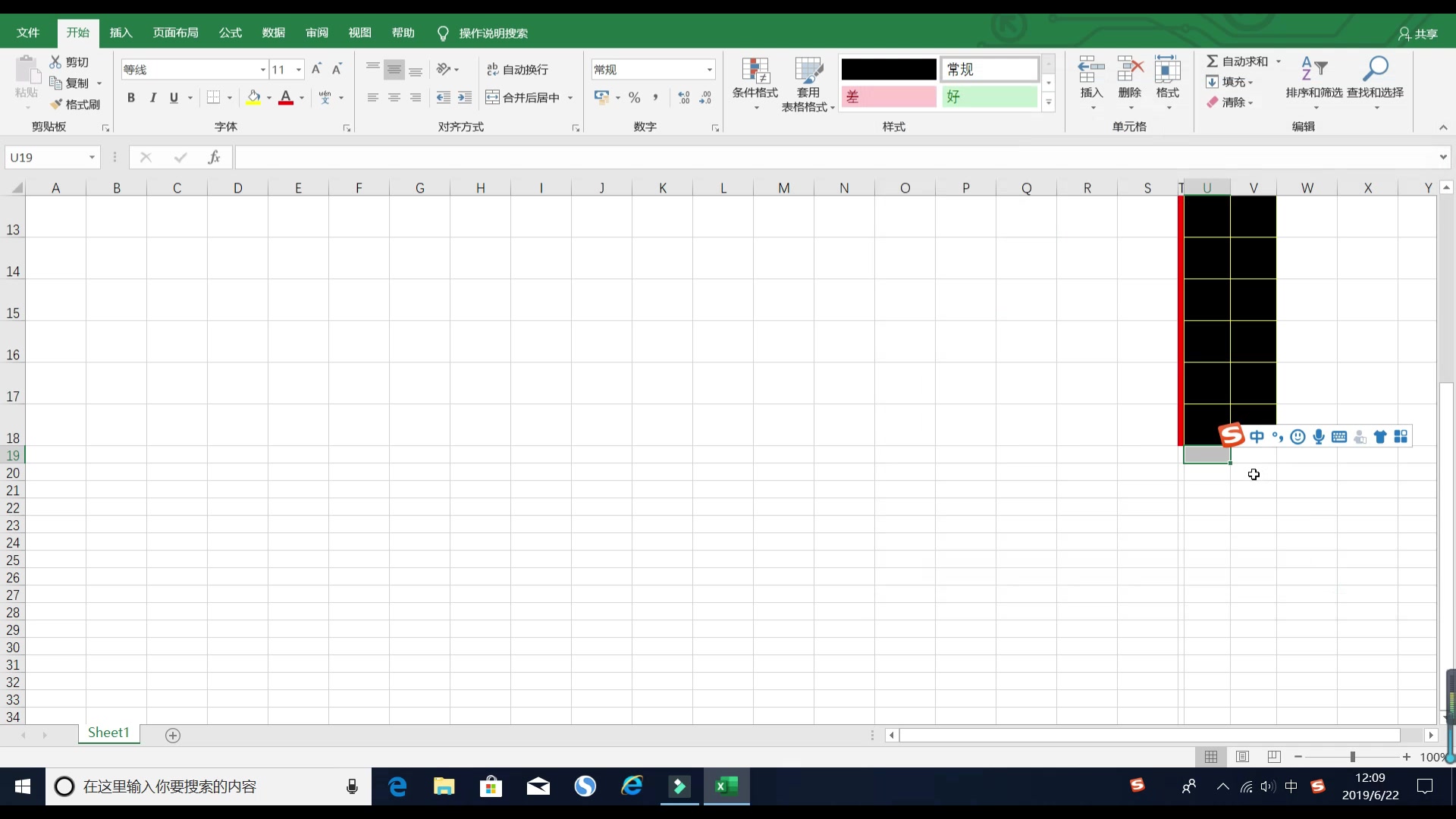This screenshot has width=1456, height=819.
Task: Click the percent style icon
Action: (634, 98)
